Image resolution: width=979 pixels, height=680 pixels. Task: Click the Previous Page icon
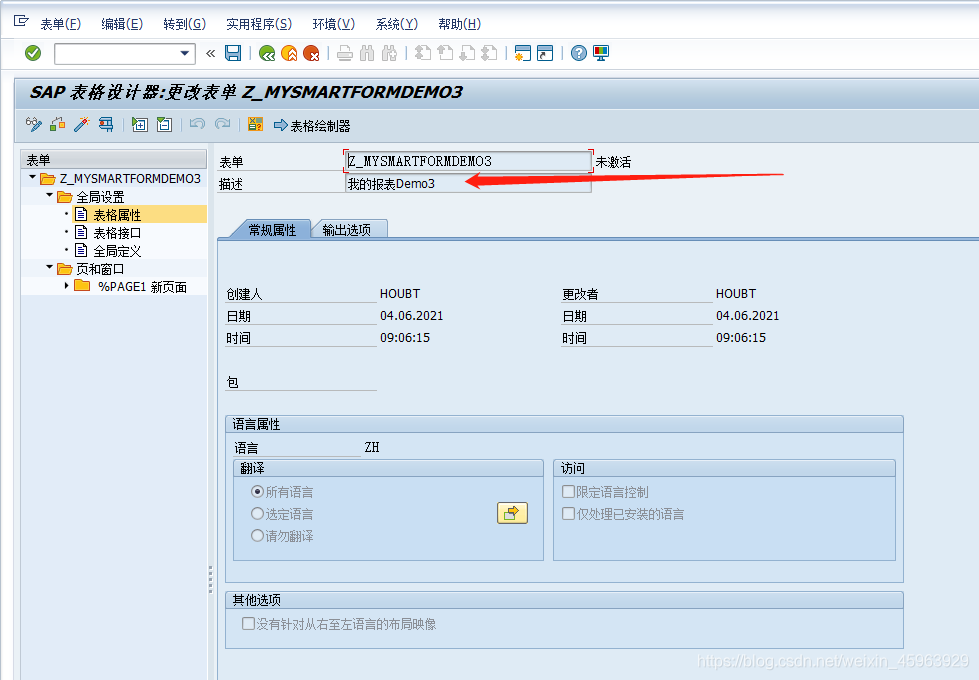(445, 54)
